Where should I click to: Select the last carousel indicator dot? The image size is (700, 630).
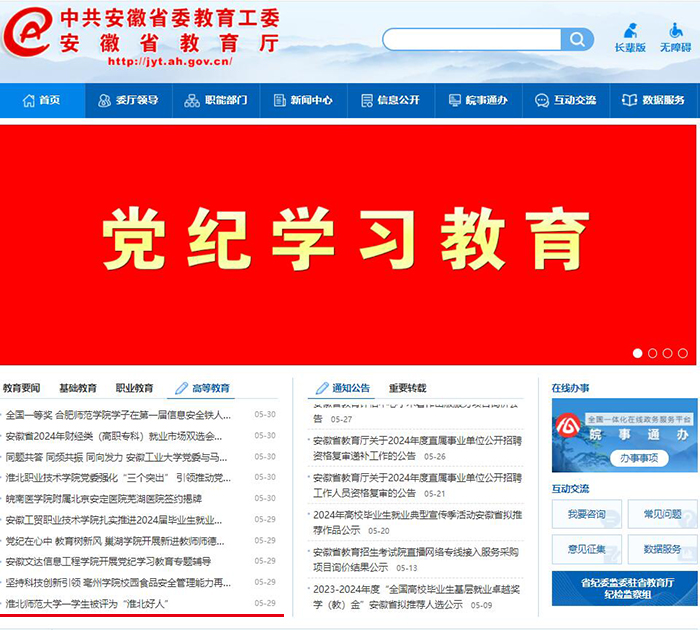pyautogui.click(x=682, y=353)
